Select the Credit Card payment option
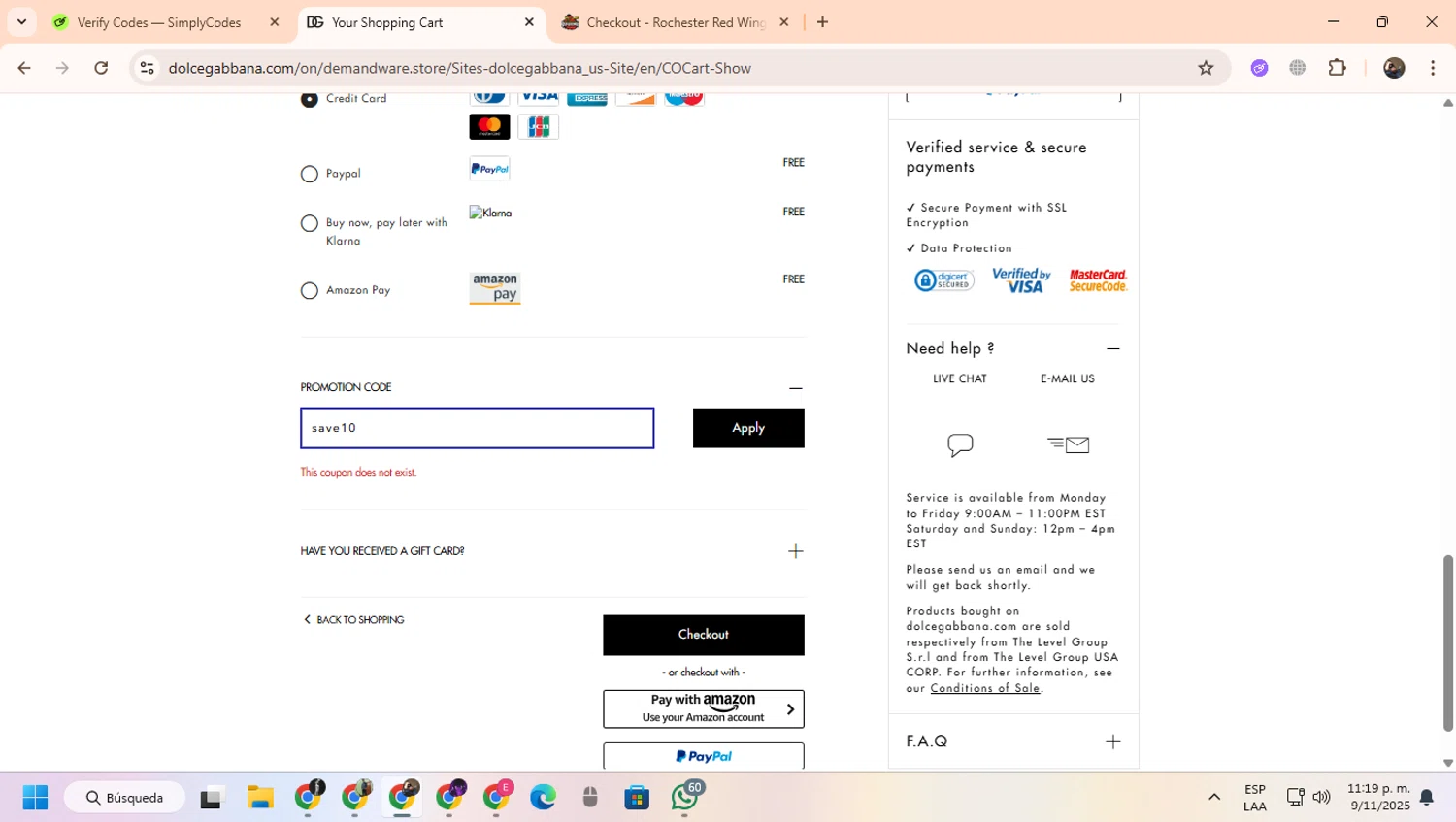 310,98
